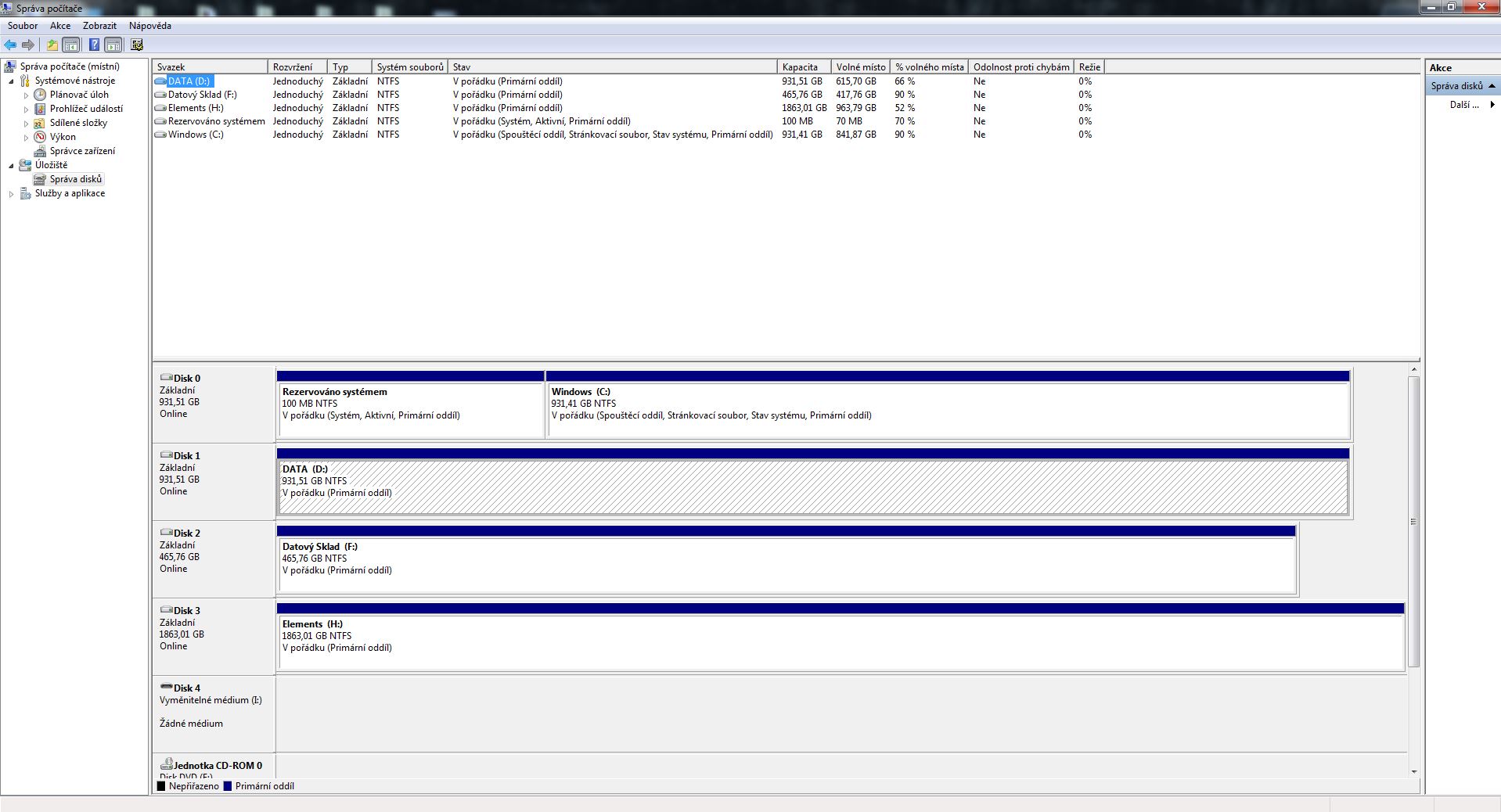
Task: Collapse the Systémové nástroje tree node
Action: [11, 81]
